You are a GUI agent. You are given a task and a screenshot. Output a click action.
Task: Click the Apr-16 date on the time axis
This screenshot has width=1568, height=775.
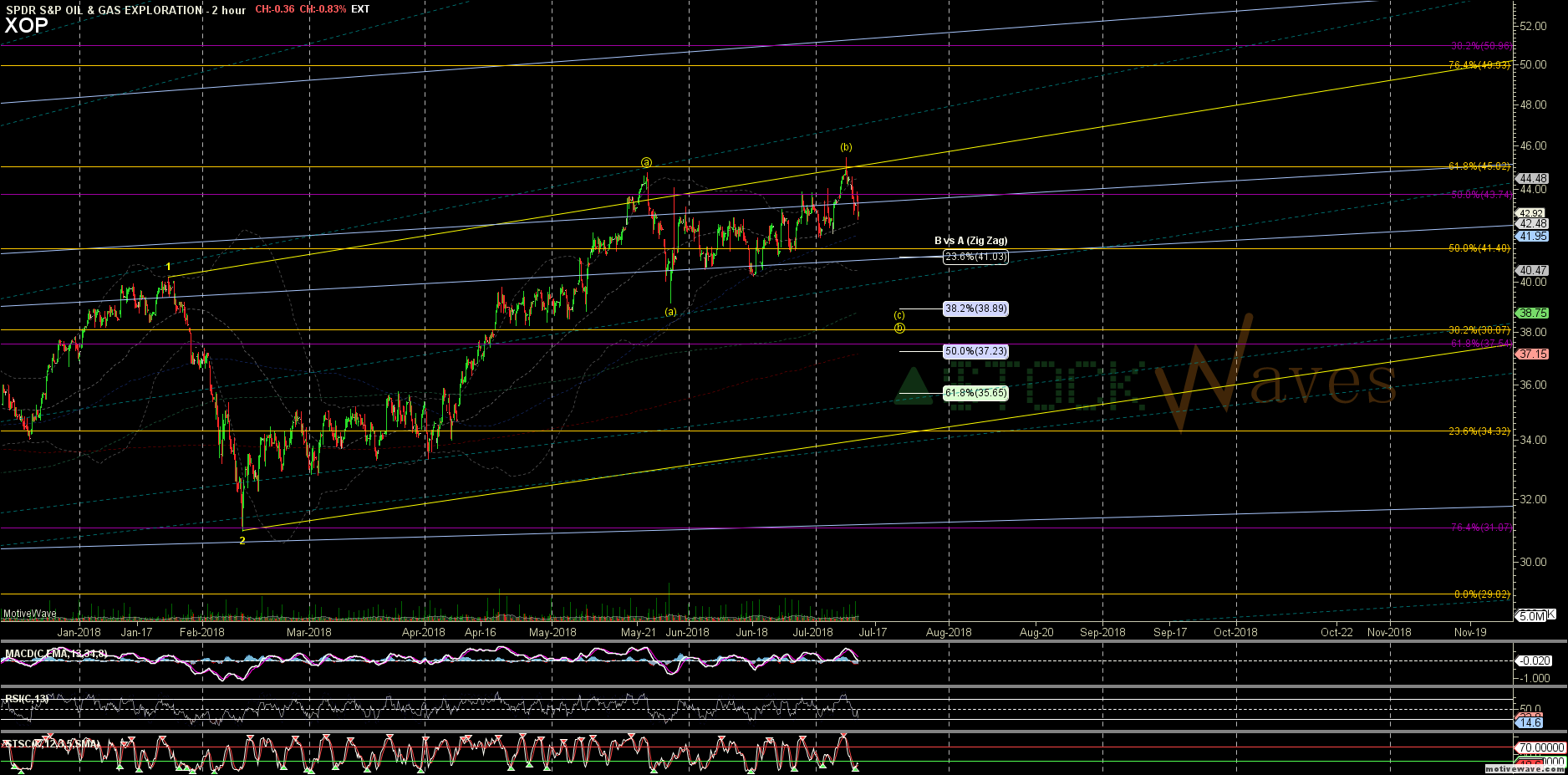click(x=480, y=632)
